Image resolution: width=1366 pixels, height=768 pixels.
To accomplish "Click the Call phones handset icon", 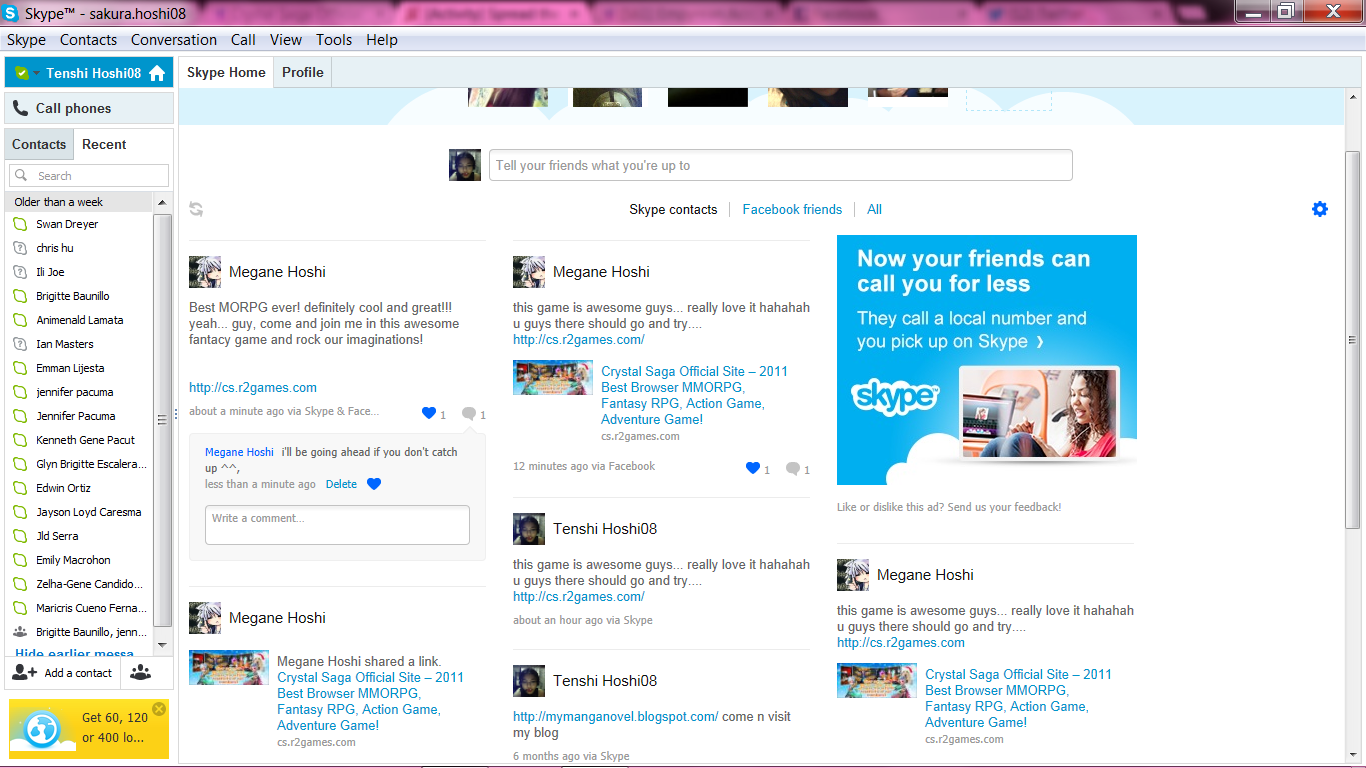I will [x=20, y=108].
